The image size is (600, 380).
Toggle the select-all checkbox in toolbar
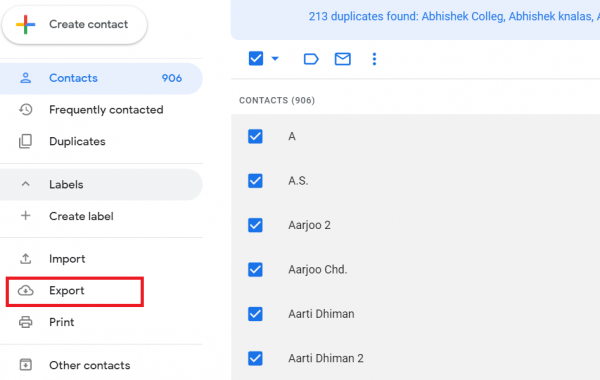pos(256,59)
